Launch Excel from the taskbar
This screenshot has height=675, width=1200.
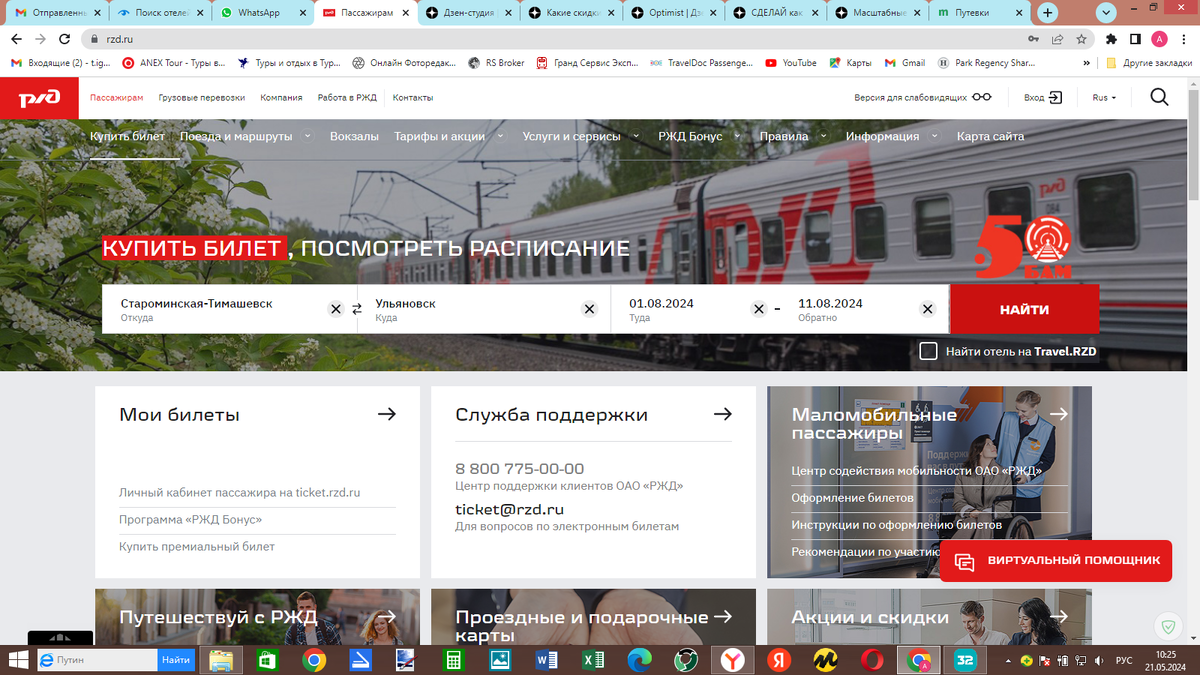click(593, 660)
